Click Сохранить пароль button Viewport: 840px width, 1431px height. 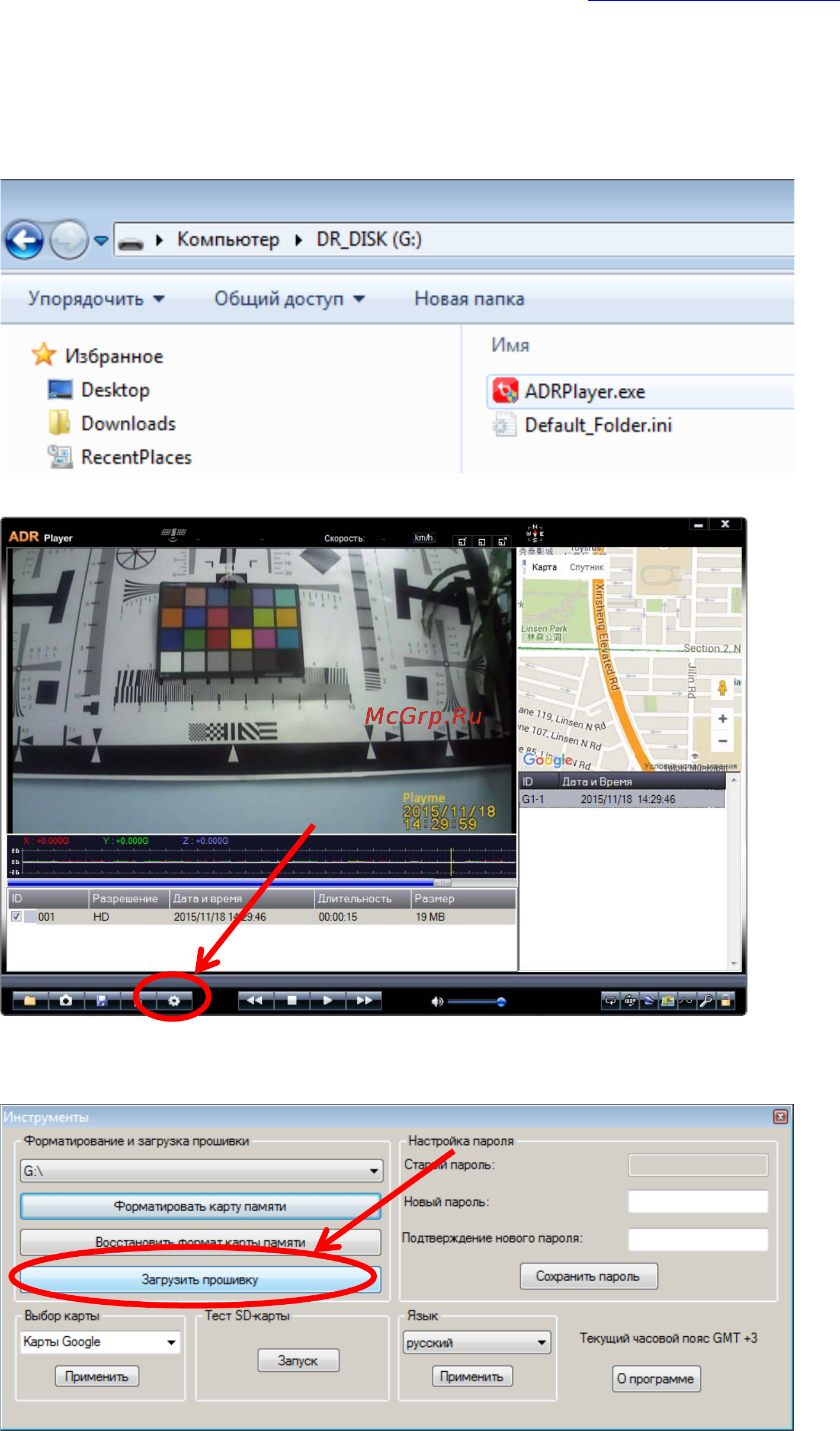588,1276
